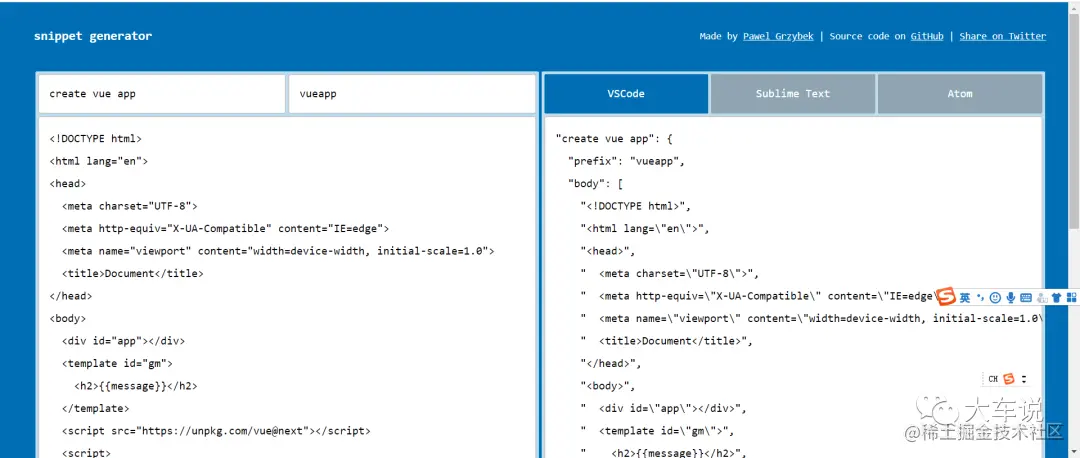Screen dimensions: 1080x458
Task: Open the GitHub source code link
Action: (927, 37)
